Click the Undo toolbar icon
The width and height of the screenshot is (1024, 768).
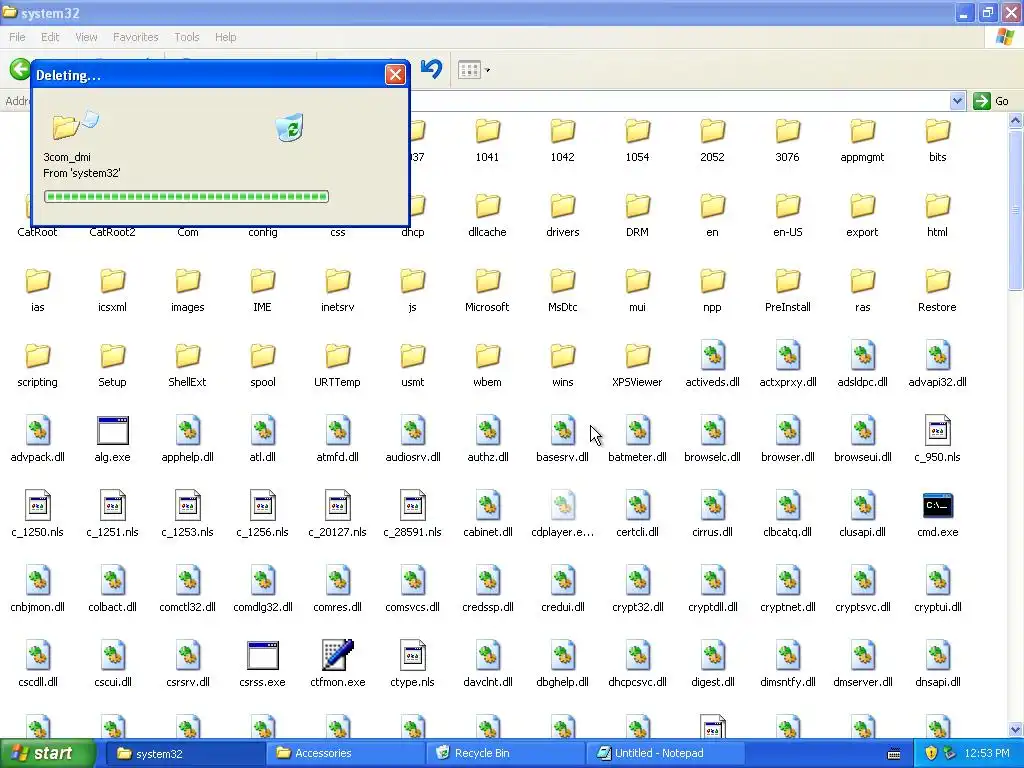431,69
